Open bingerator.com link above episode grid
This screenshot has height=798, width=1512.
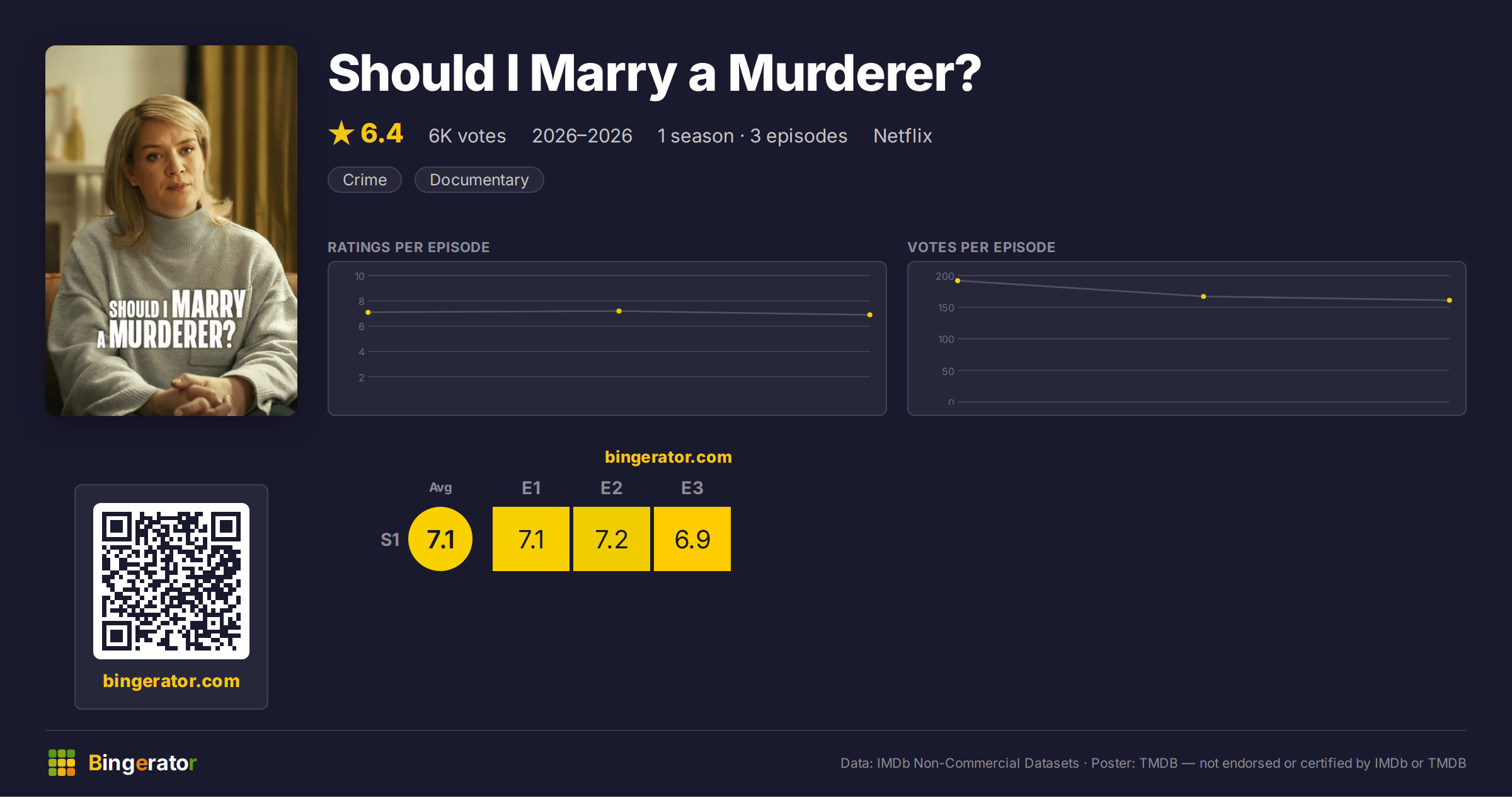point(668,457)
